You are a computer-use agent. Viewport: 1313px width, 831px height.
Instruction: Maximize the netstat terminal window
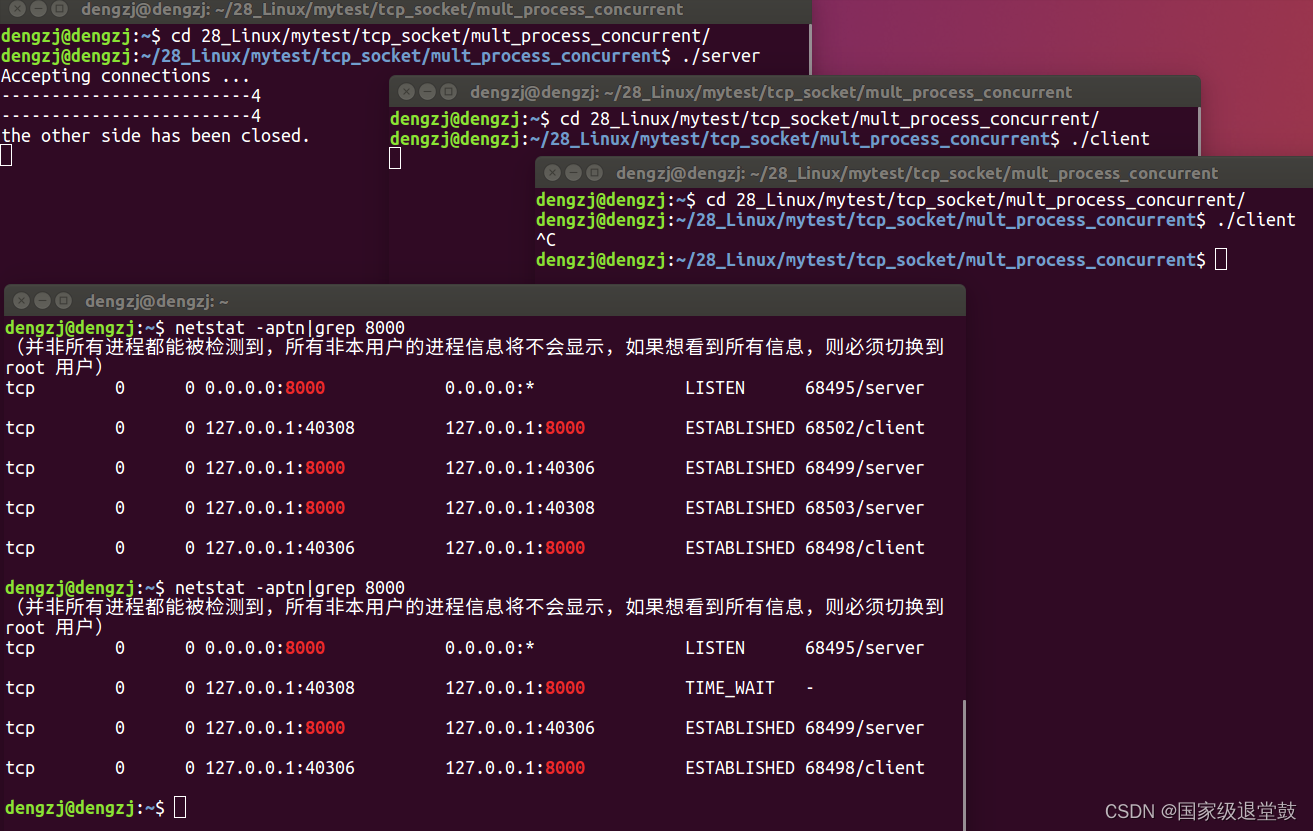(x=63, y=301)
